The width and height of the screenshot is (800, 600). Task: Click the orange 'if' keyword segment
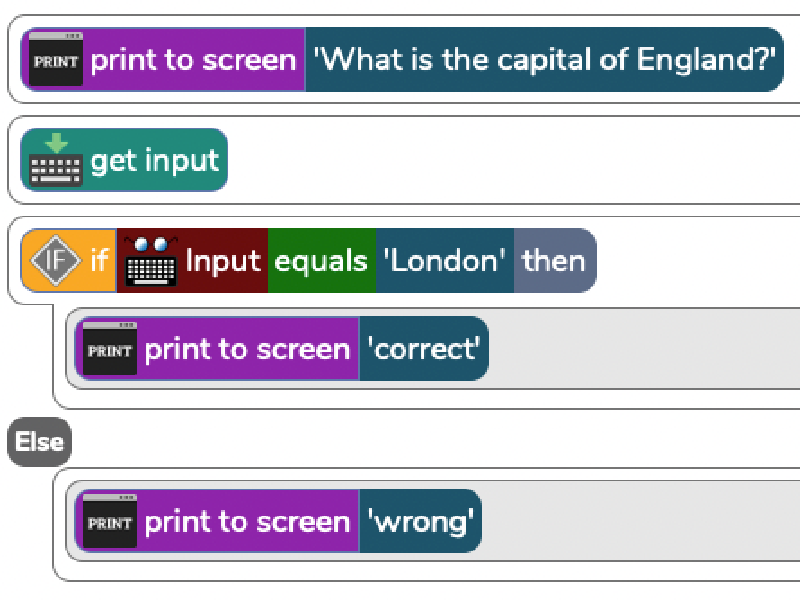[x=69, y=260]
